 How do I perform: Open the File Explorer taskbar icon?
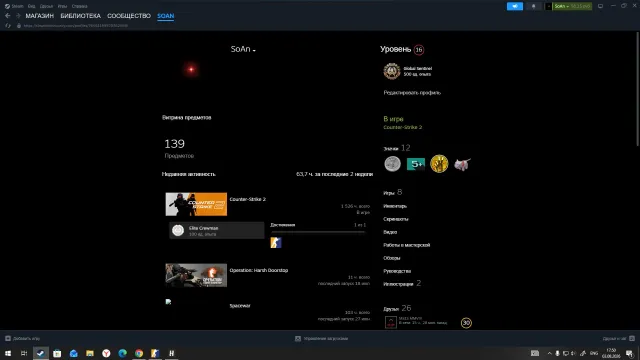90,353
